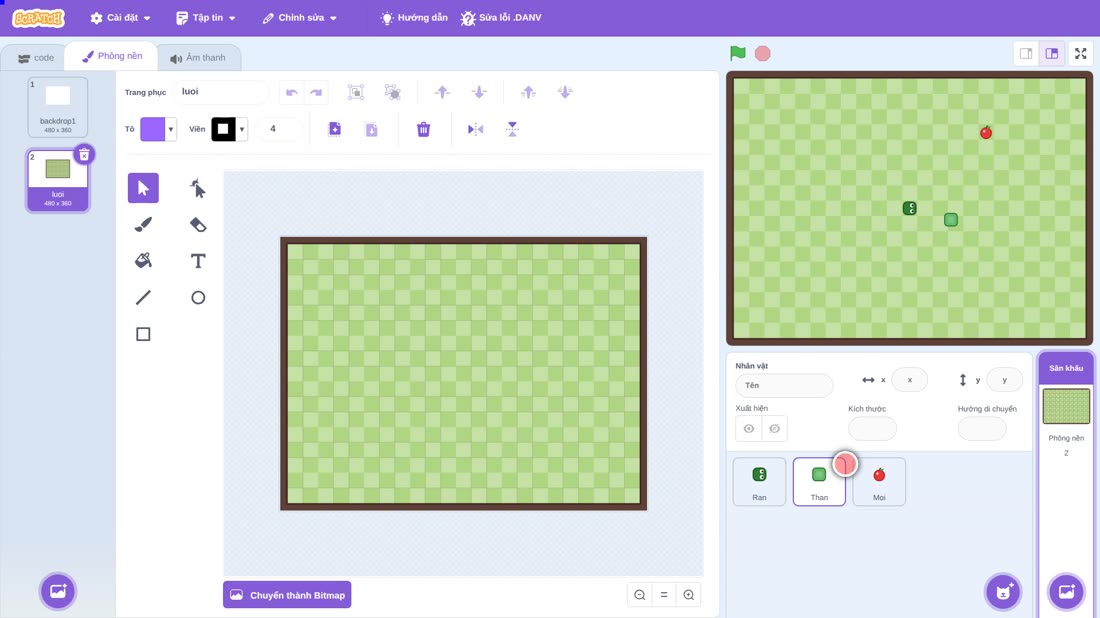Stop the project with red button
This screenshot has height=618, width=1100.
coord(763,53)
